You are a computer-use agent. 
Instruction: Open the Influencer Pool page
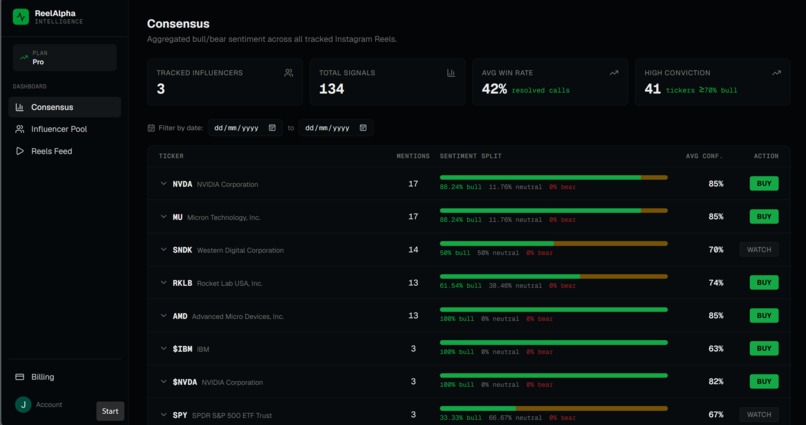(65, 129)
